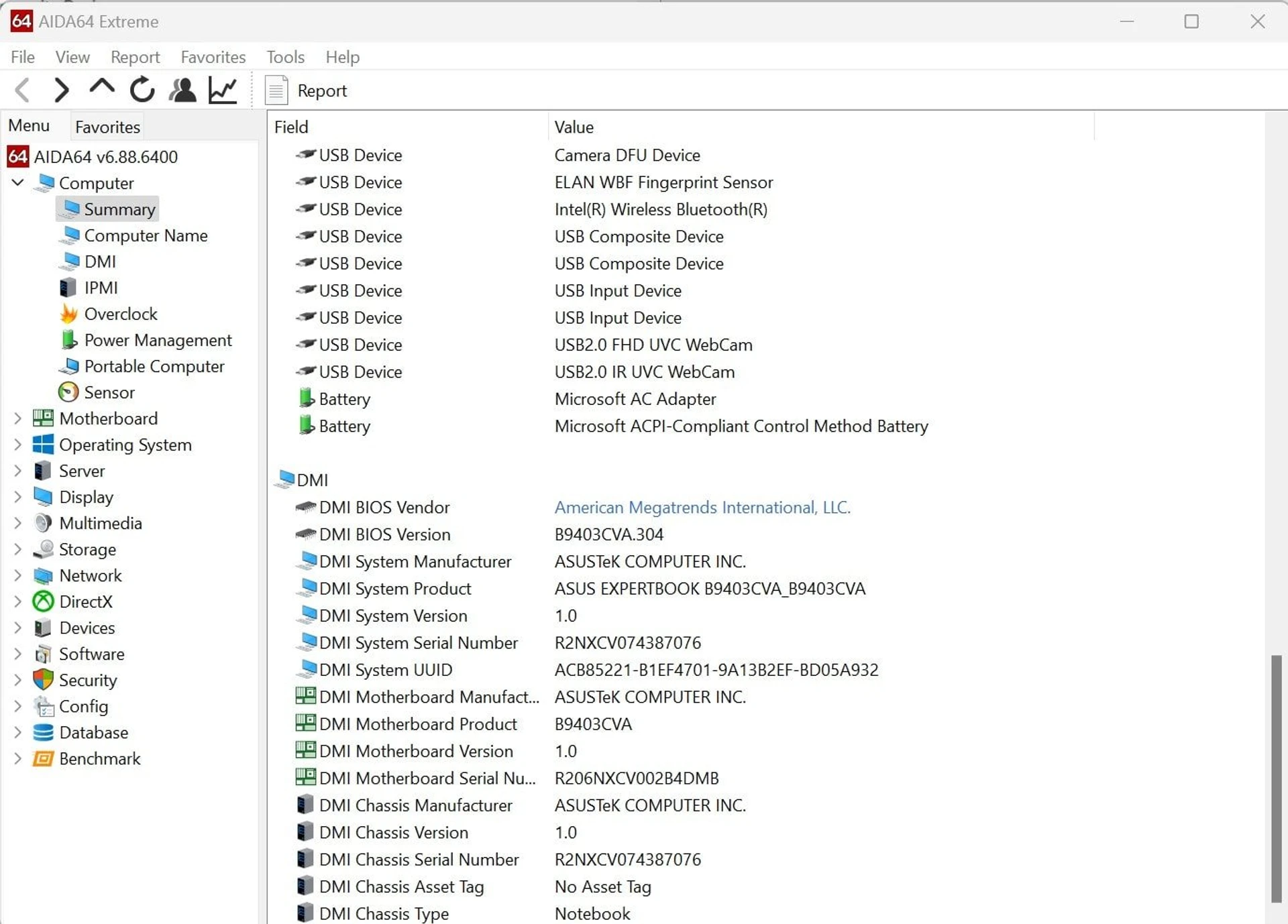
Task: Switch to the Favorites sidebar tab
Action: click(x=107, y=127)
